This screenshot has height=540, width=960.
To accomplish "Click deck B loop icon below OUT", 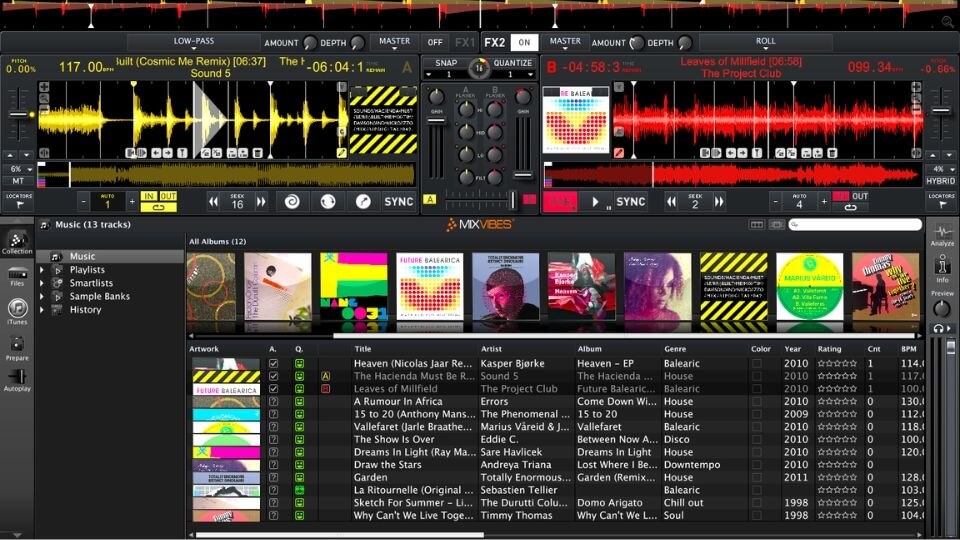I will click(850, 208).
